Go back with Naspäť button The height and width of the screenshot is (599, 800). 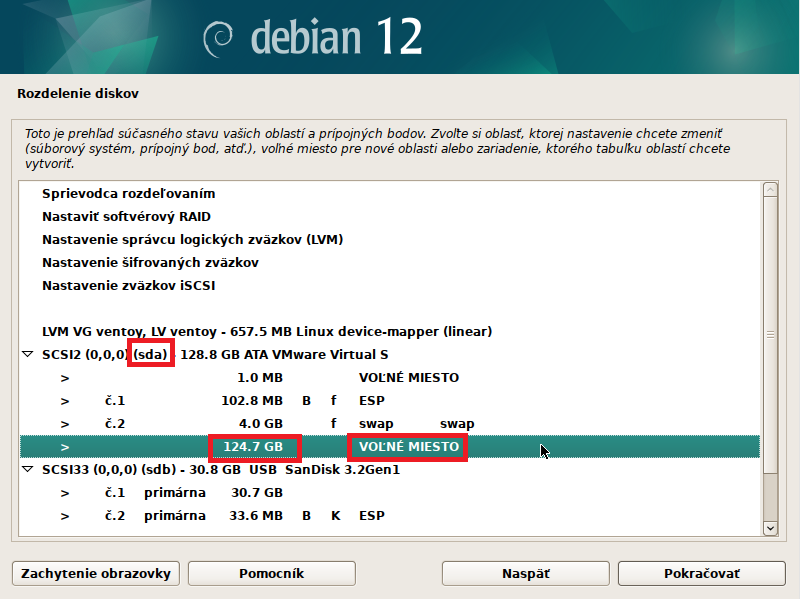click(x=525, y=573)
